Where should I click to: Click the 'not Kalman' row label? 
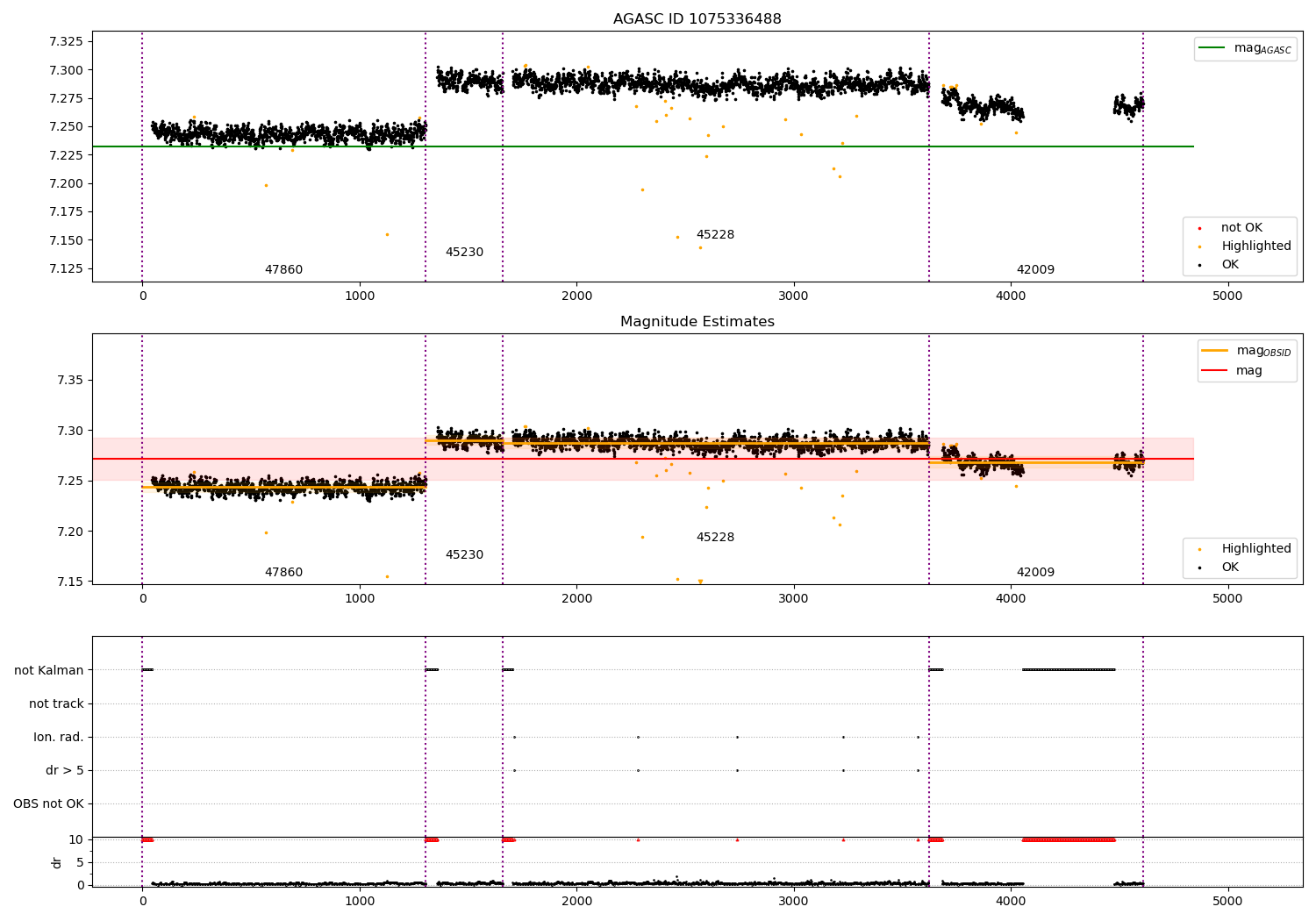(x=49, y=671)
